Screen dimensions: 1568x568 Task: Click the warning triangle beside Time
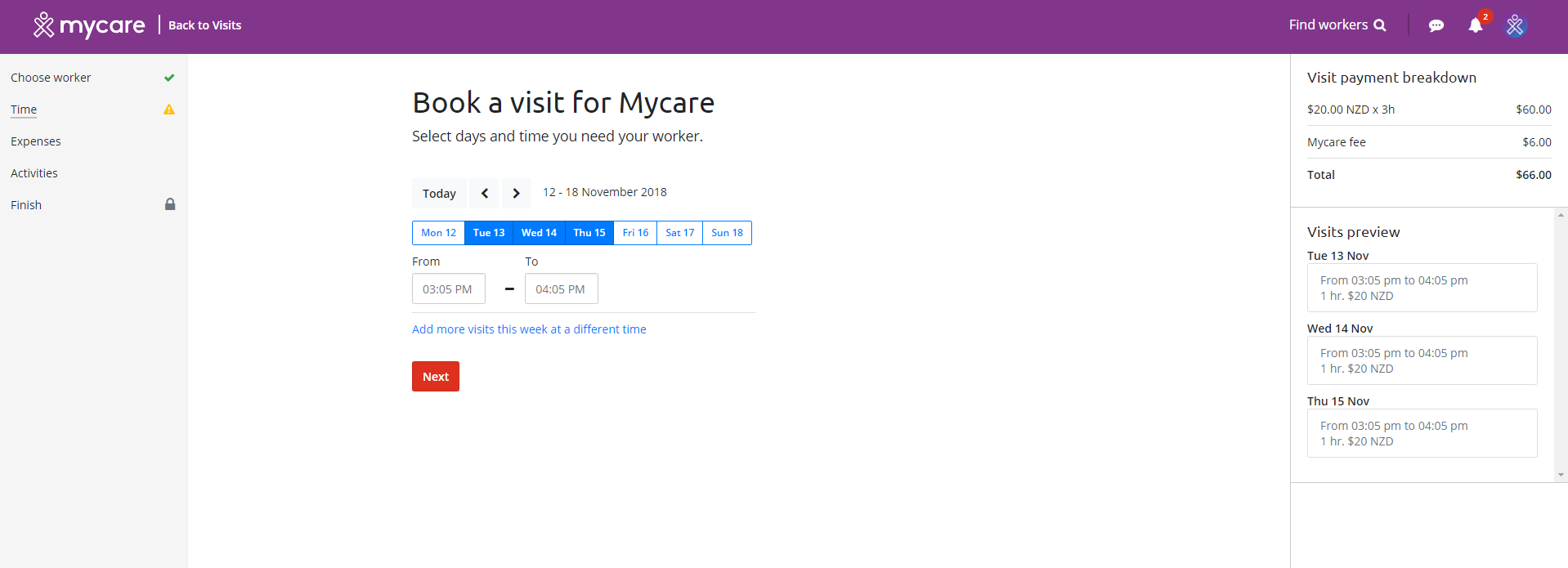pos(169,110)
